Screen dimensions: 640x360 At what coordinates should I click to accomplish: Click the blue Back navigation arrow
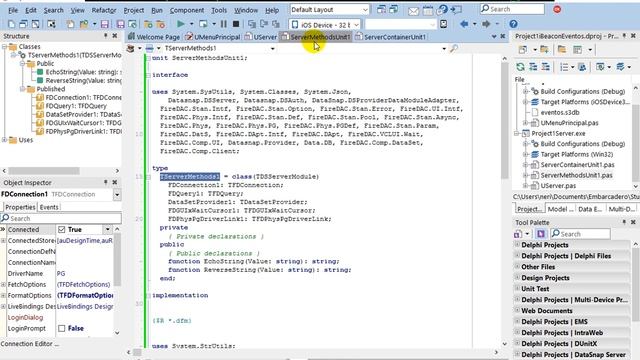[464, 24]
